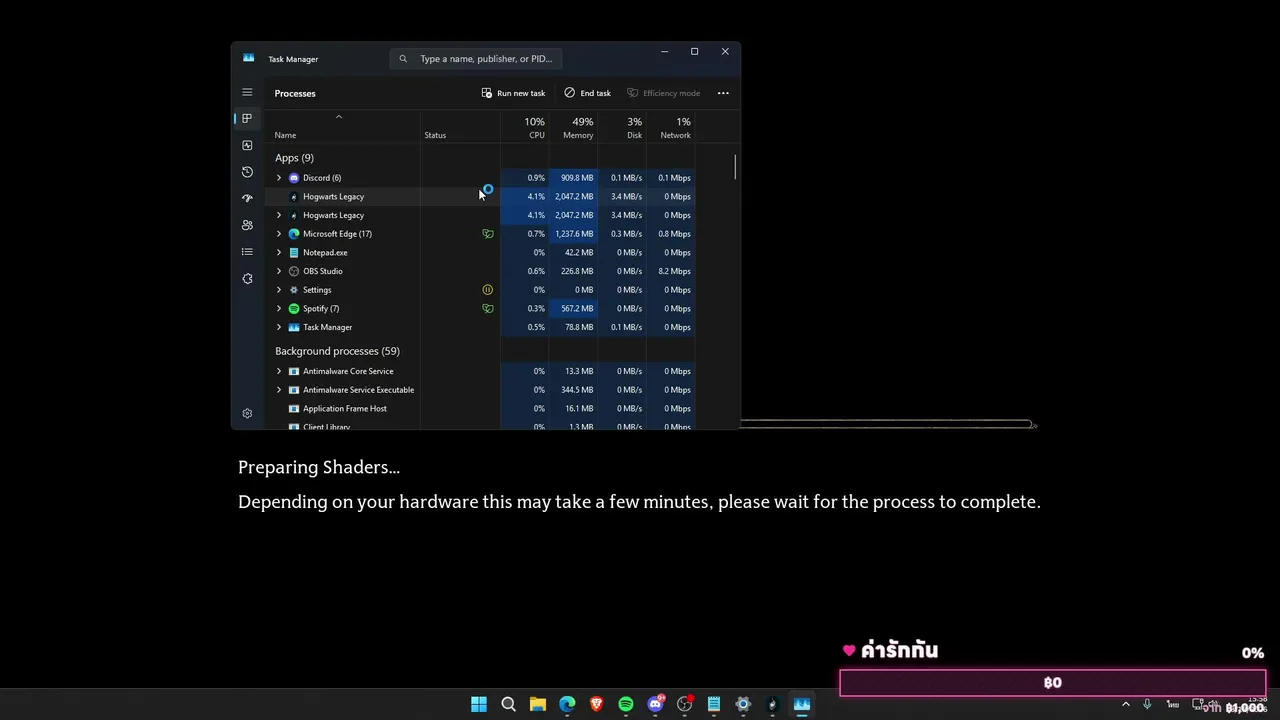1280x720 pixels.
Task: Expand the Antimalware Core Service group
Action: point(279,371)
